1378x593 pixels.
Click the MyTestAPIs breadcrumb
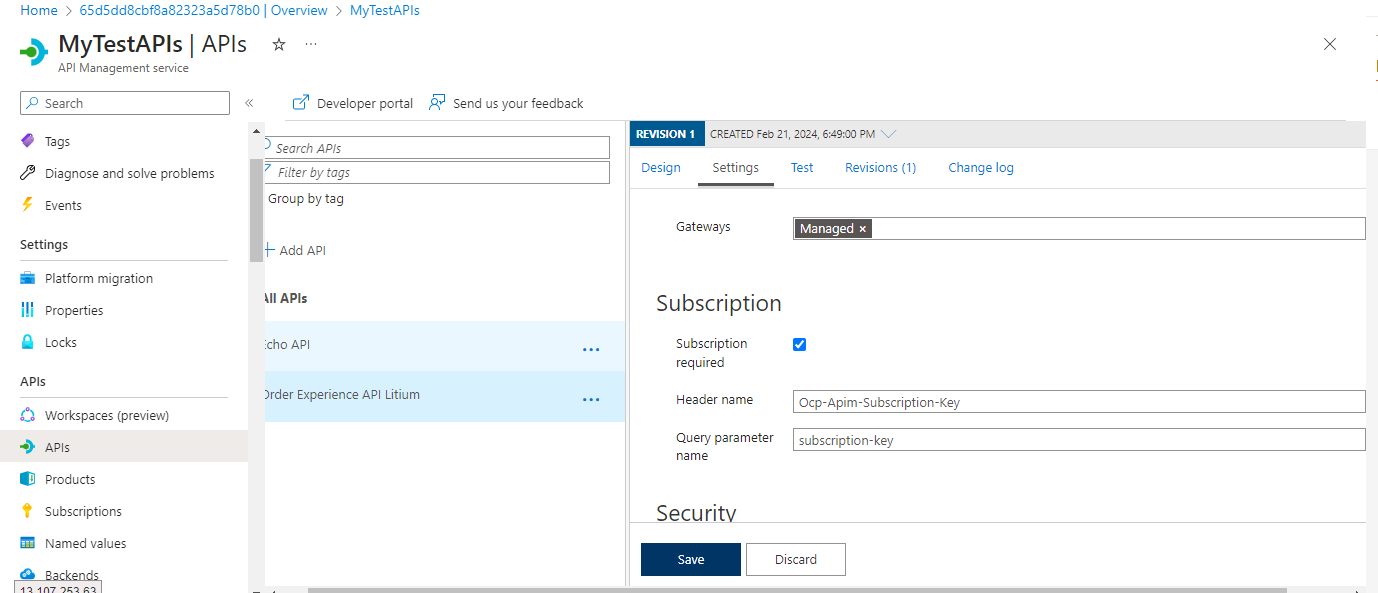click(x=385, y=10)
